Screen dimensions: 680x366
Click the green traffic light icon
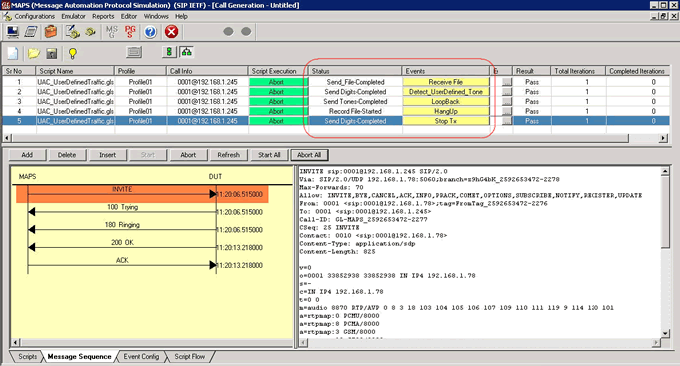169,52
